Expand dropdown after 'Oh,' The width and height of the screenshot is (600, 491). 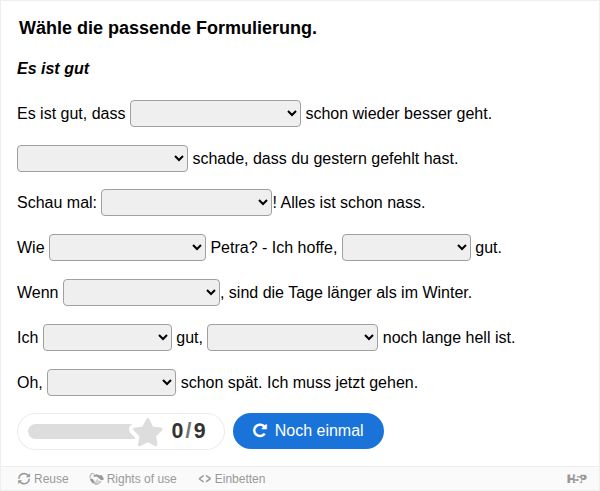pos(111,382)
